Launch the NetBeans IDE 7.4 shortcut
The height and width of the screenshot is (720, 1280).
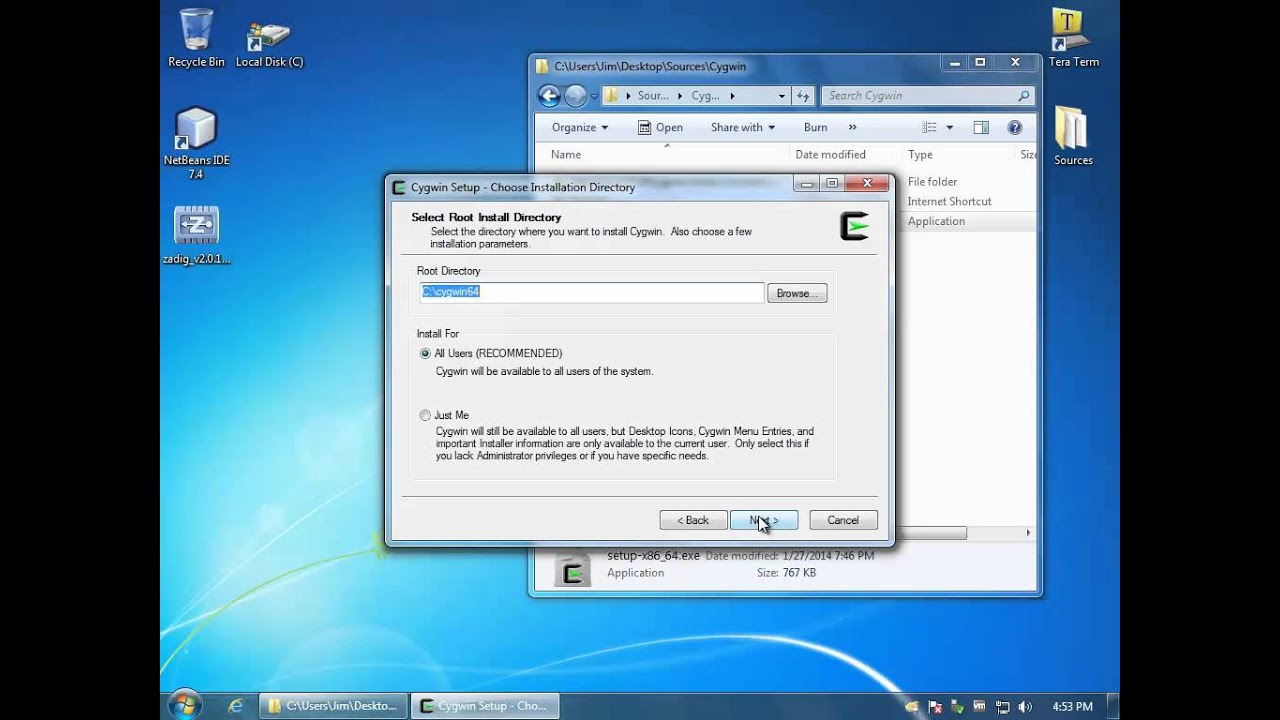coord(196,143)
